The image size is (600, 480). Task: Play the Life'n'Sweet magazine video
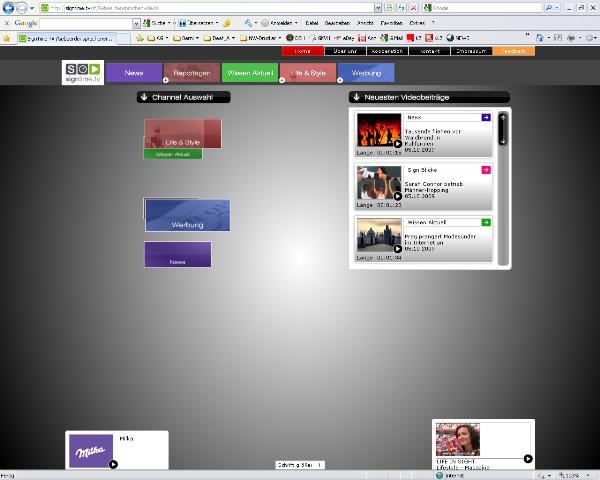(x=528, y=459)
